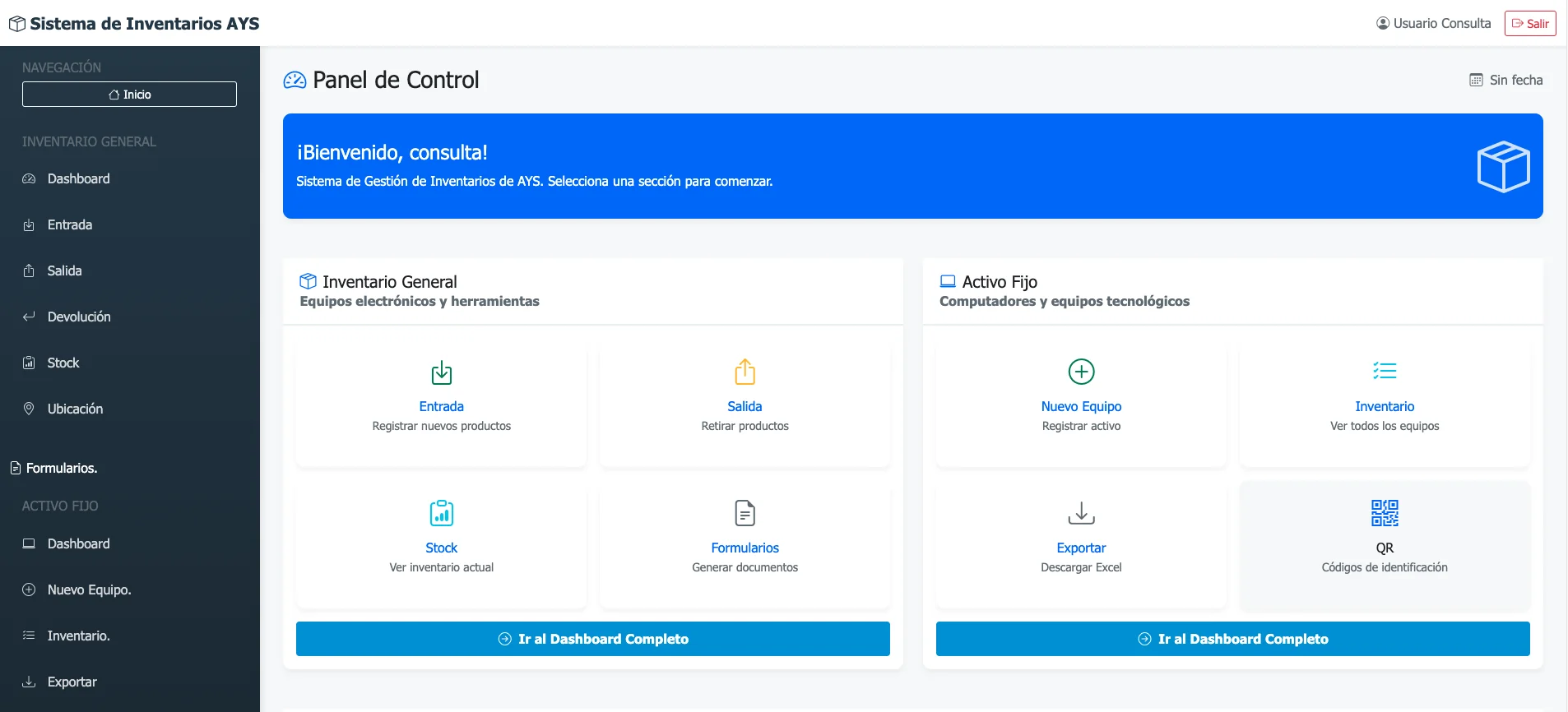Click Ir al Dashboard Completo under Activo Fijo
Screen dimensions: 1568x712
(x=1233, y=639)
